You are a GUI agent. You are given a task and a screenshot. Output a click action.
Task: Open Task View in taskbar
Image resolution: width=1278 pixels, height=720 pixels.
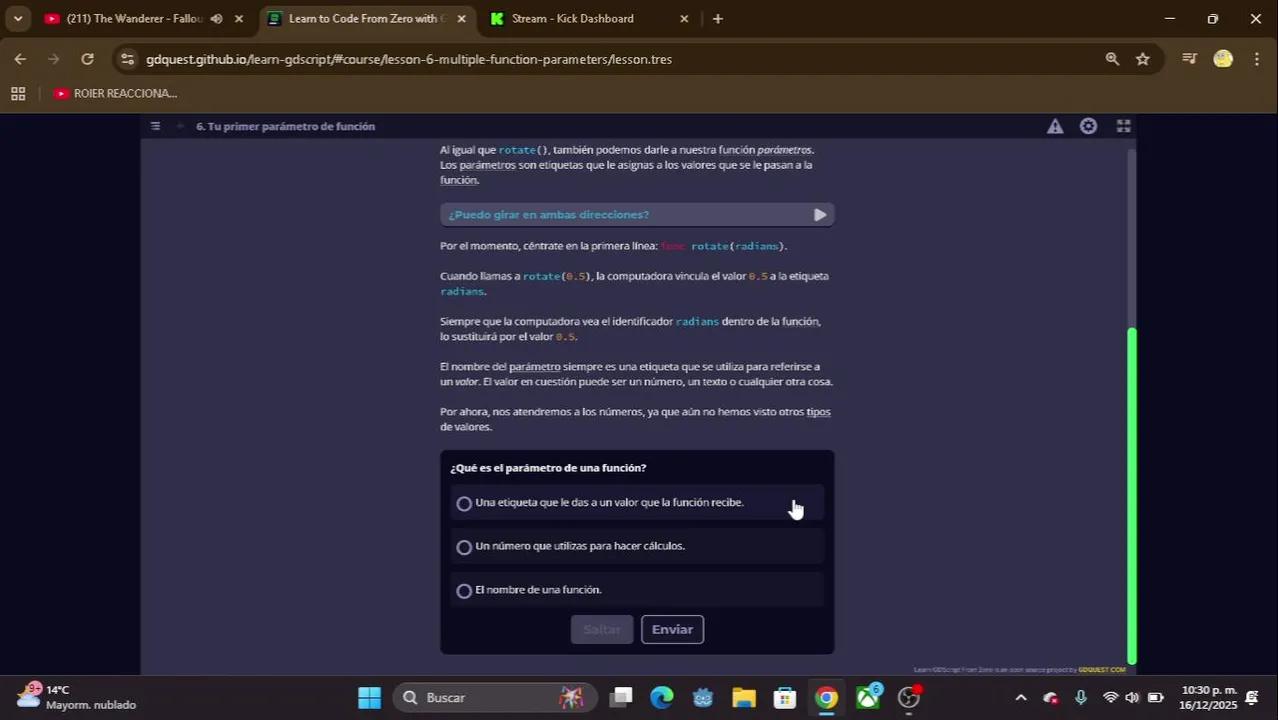(622, 698)
